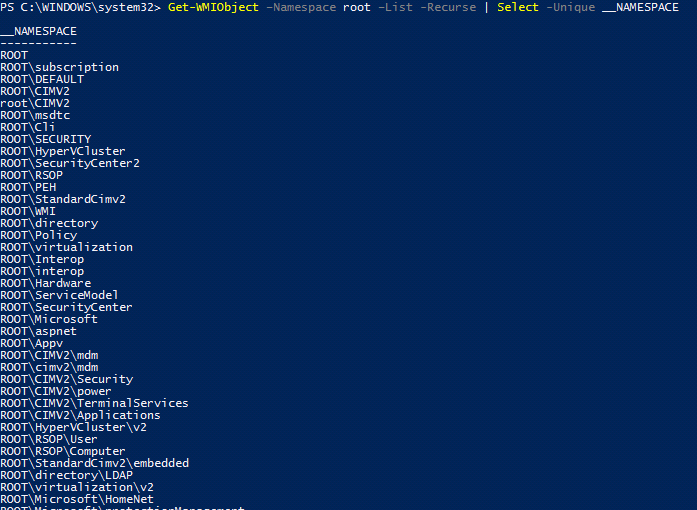Click the Get-WMIObject command text
Screen dimensions: 697x510
(x=213, y=8)
